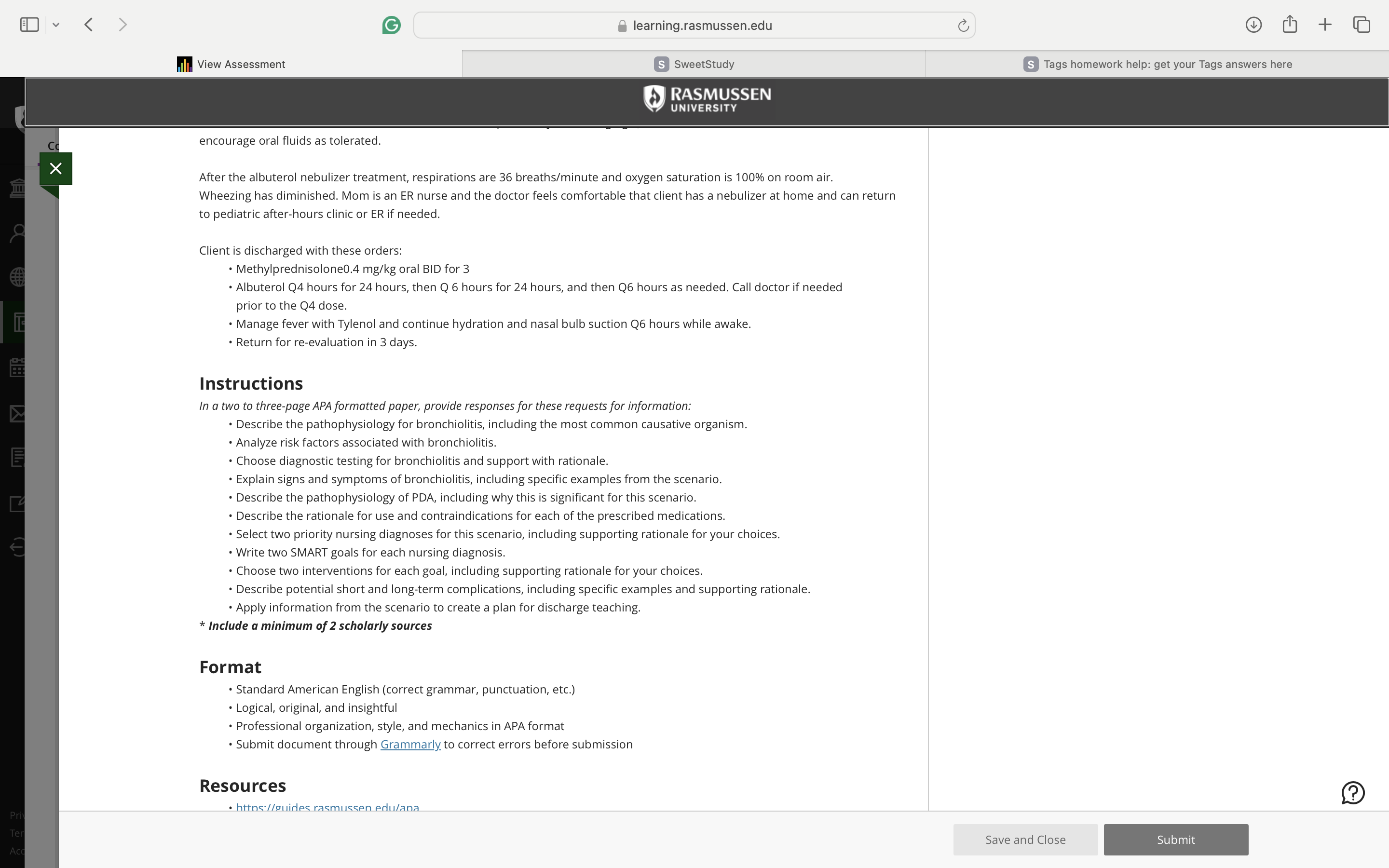This screenshot has width=1389, height=868.
Task: Open the Grammarly hyperlink in Format section
Action: tap(410, 745)
